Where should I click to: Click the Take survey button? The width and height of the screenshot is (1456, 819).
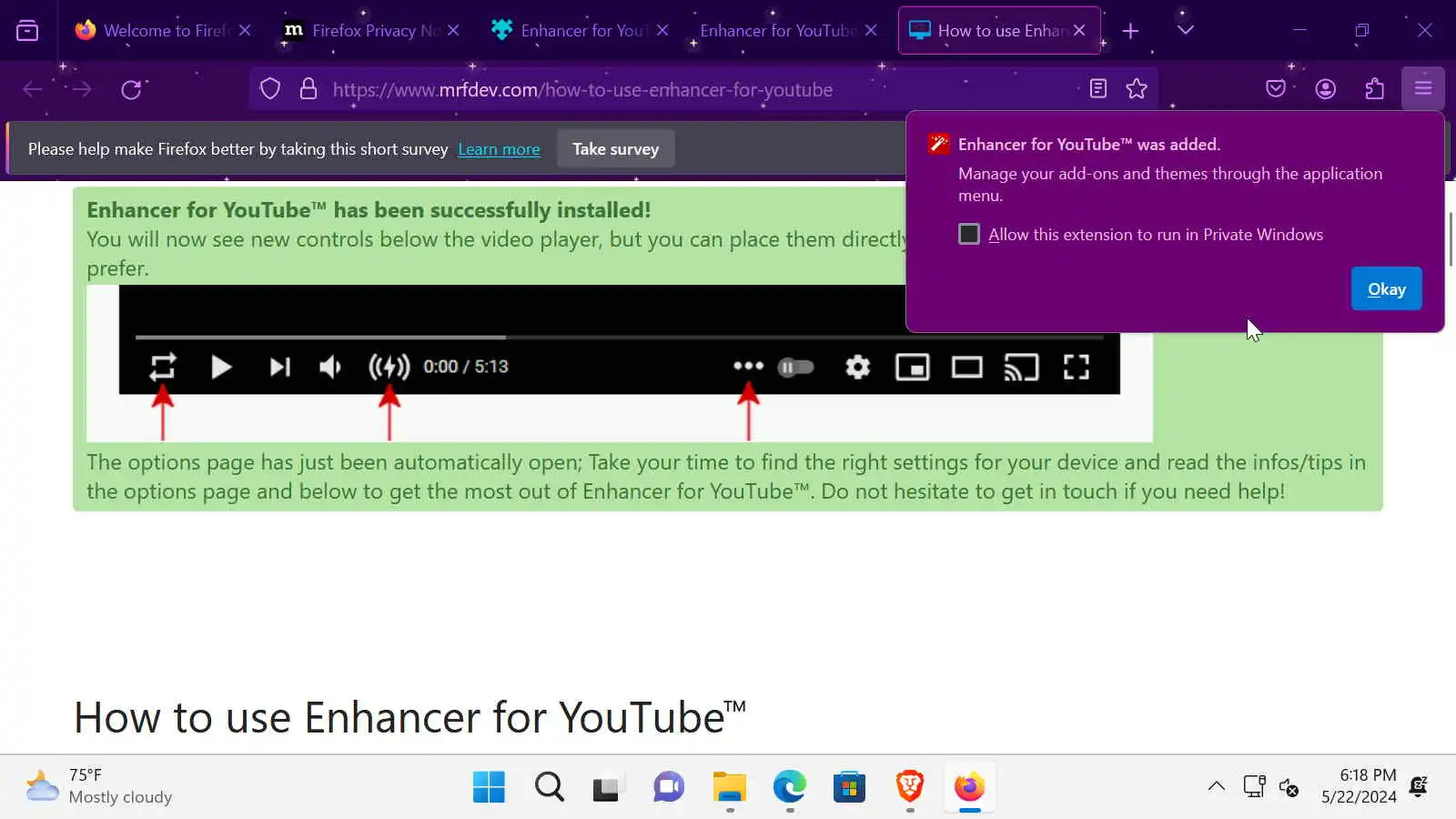pos(615,149)
